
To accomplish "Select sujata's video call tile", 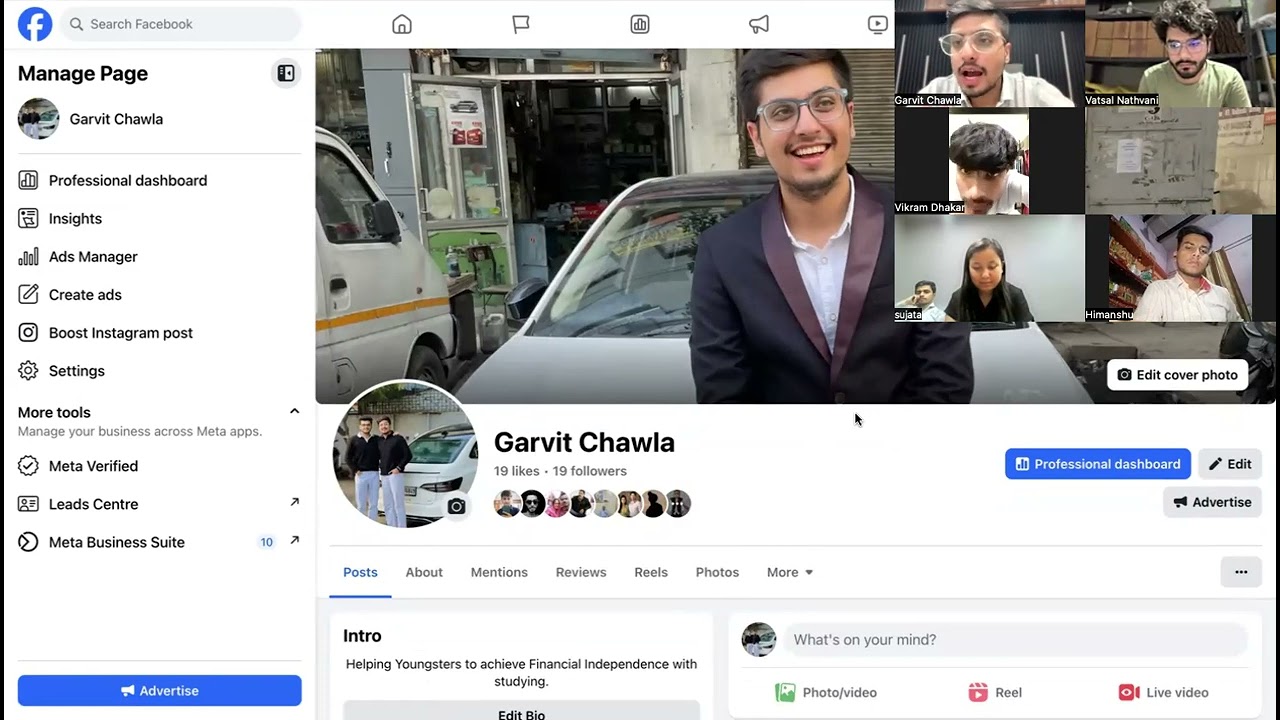I will (x=989, y=269).
